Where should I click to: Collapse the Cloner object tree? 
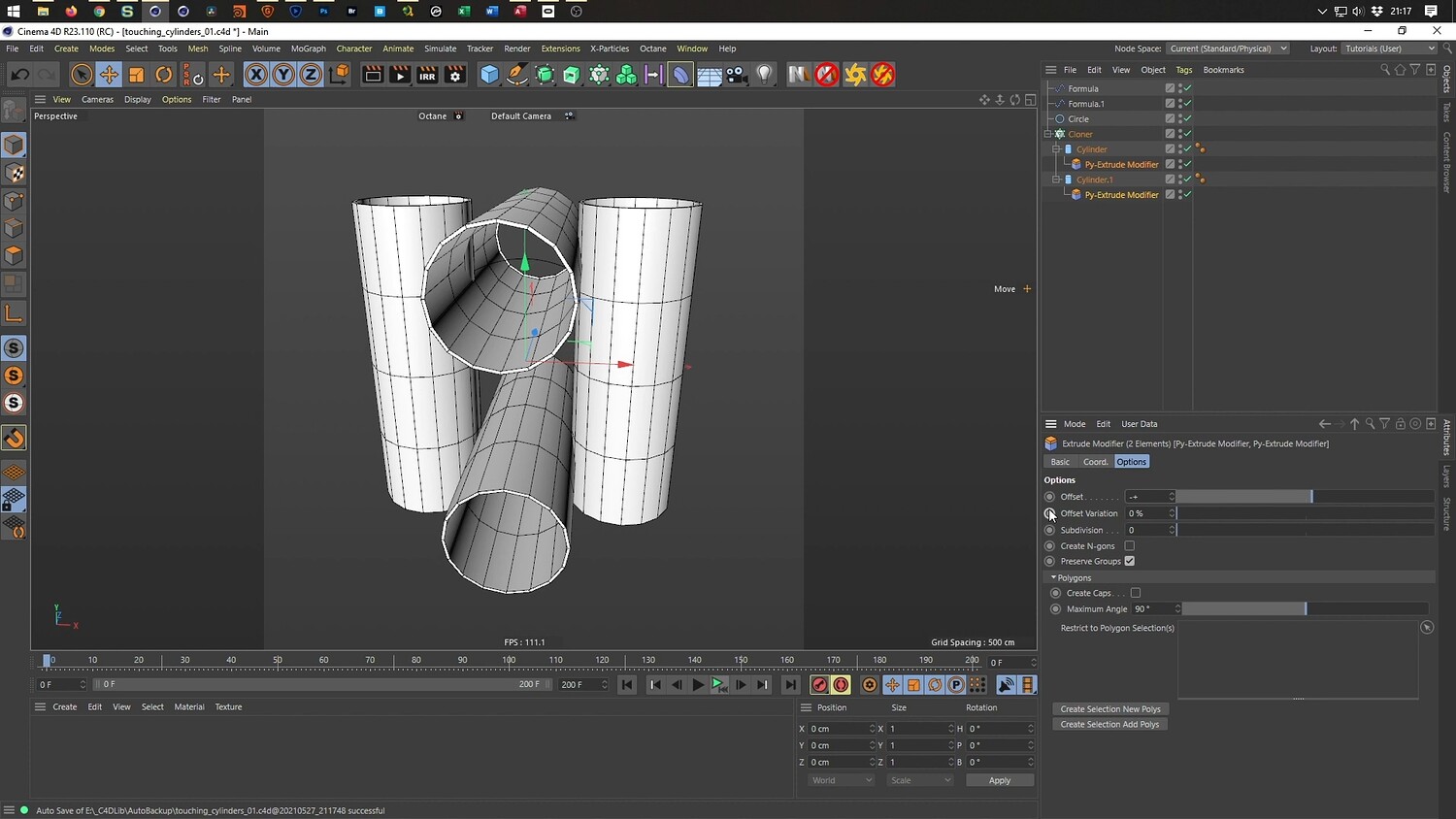(1048, 134)
